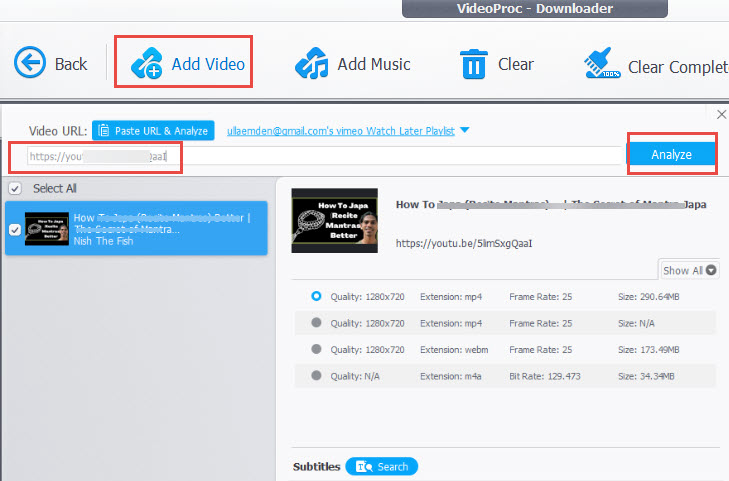This screenshot has width=729, height=481.
Task: Click the Clear Completed broom icon
Action: pyautogui.click(x=602, y=63)
